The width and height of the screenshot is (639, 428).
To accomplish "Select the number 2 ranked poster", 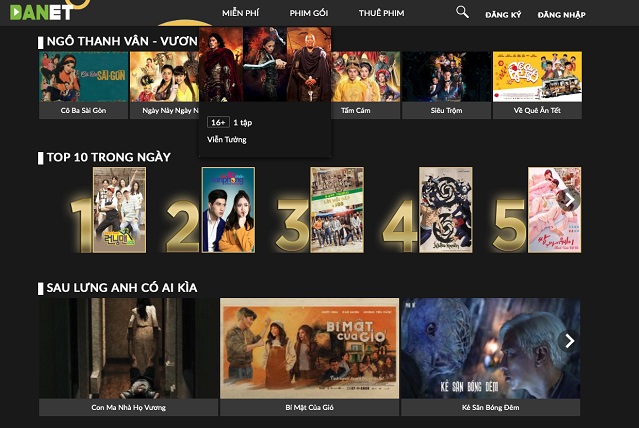I will [228, 209].
